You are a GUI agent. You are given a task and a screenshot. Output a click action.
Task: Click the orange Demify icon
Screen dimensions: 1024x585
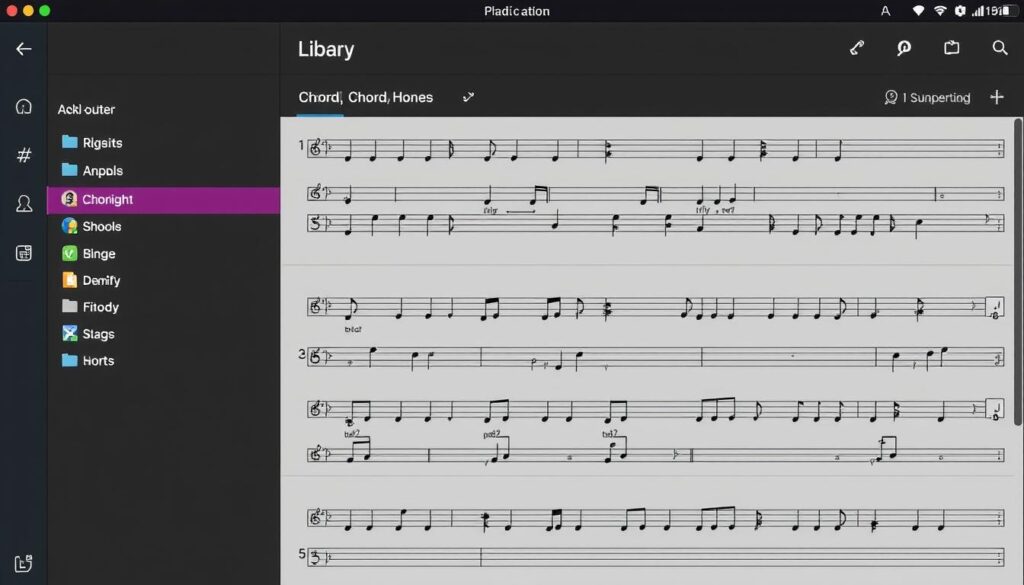[69, 280]
